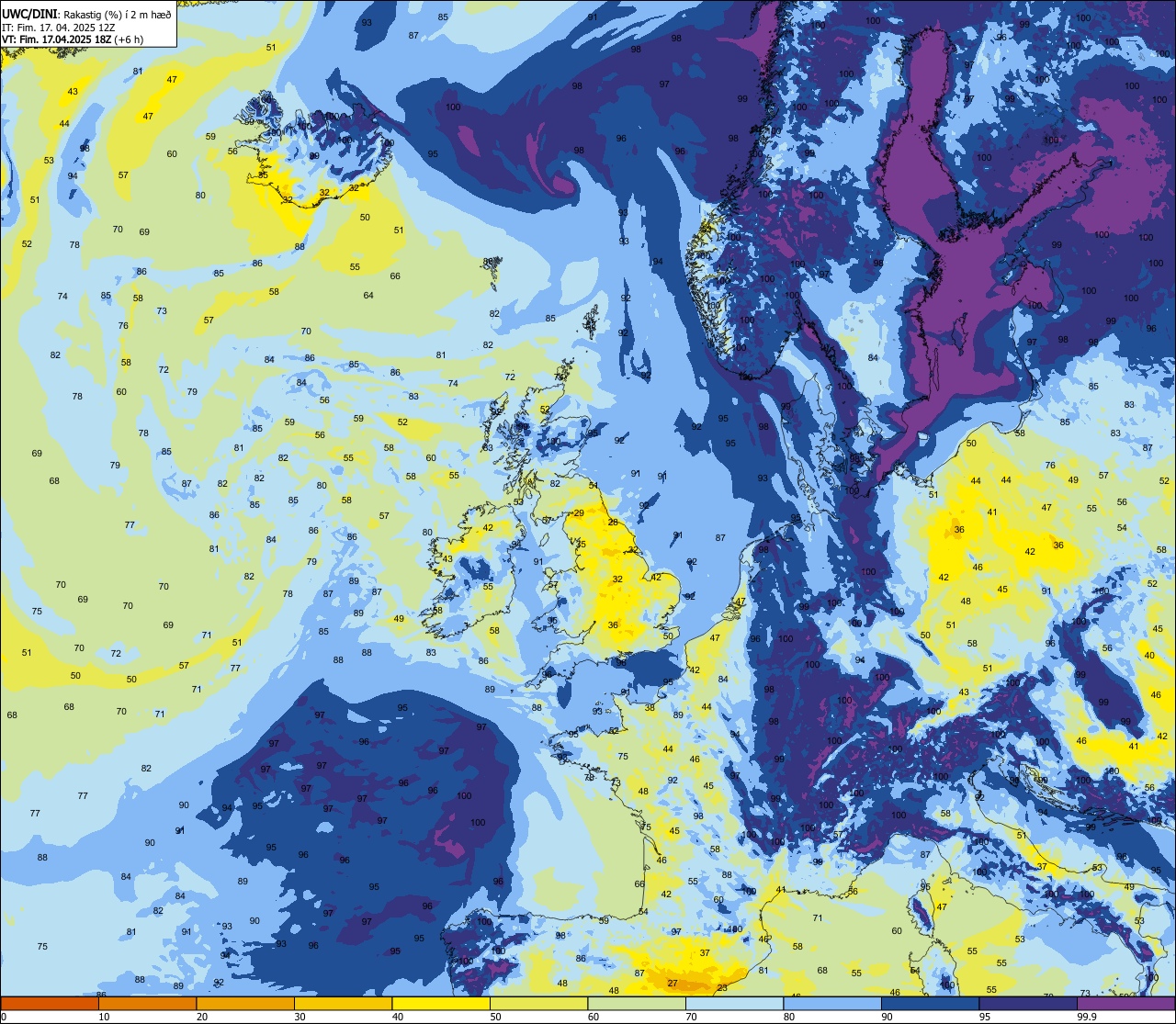Click the pale yellow 50–60 legend swatch
The width and height of the screenshot is (1176, 1024).
[538, 1004]
